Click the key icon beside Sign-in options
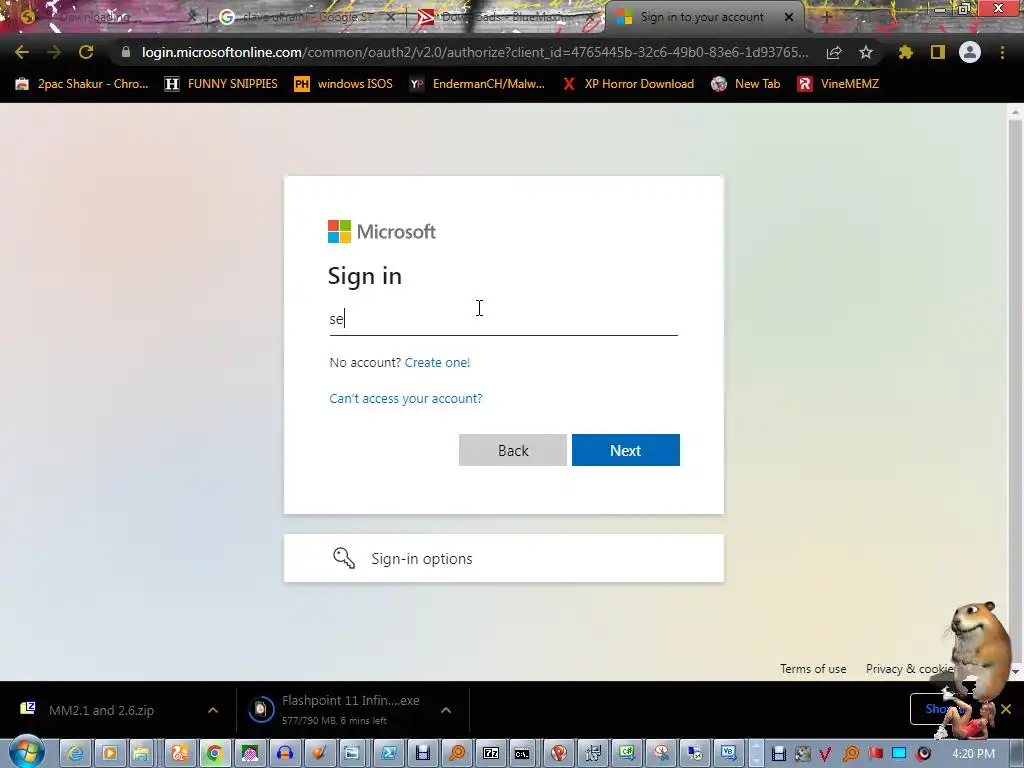The height and width of the screenshot is (768, 1024). (344, 558)
